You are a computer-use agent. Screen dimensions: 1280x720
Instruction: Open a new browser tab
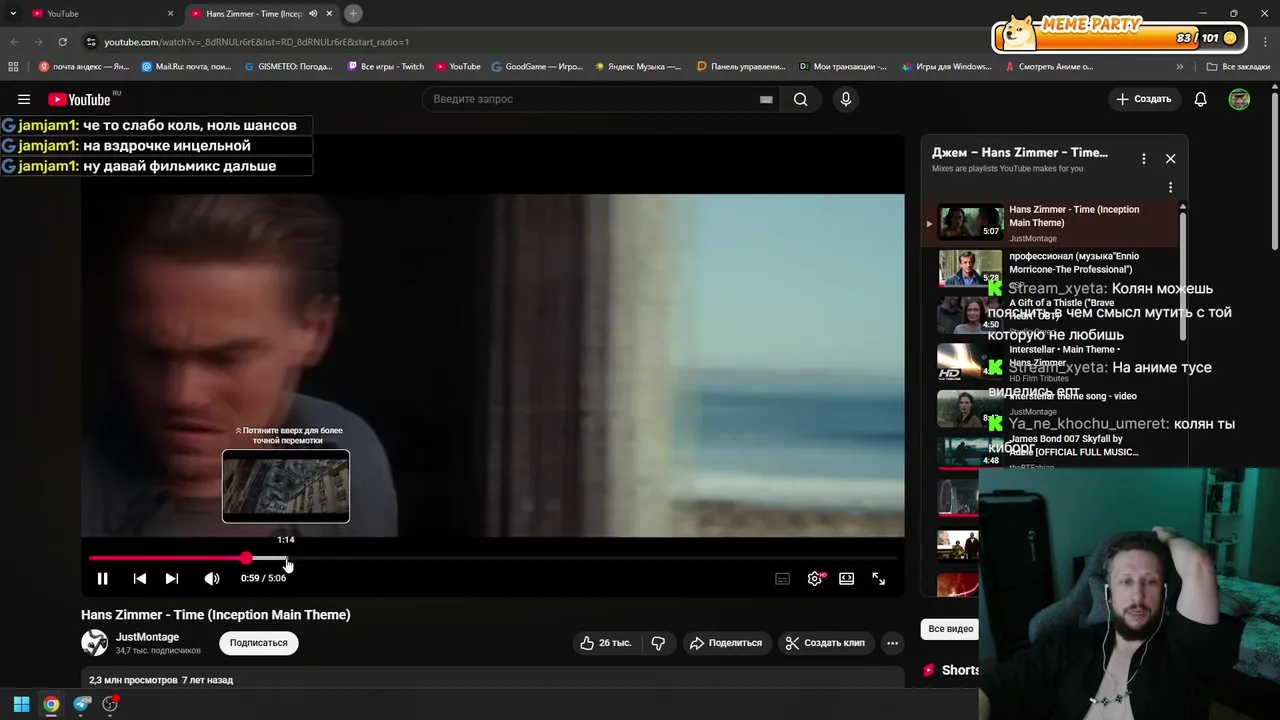[354, 13]
